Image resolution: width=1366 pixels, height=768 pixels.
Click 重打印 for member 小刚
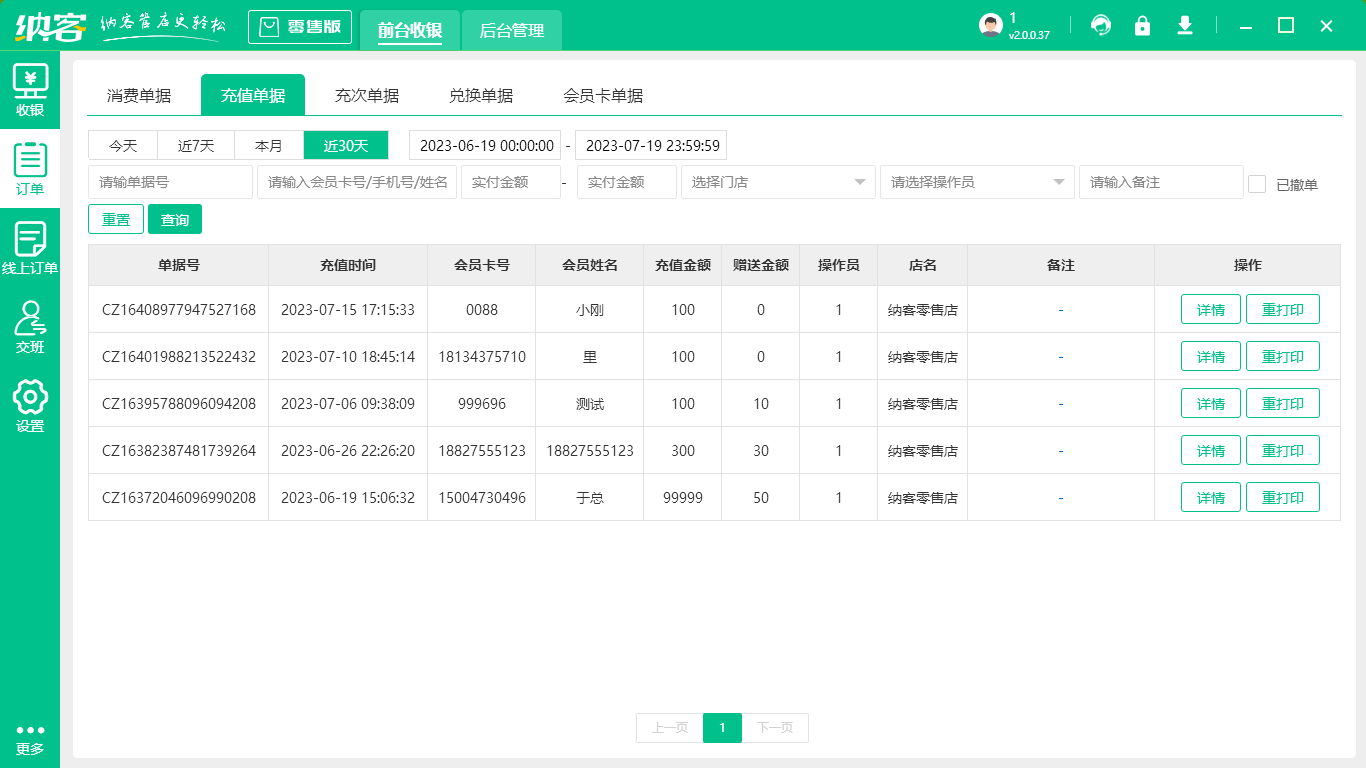click(1283, 310)
